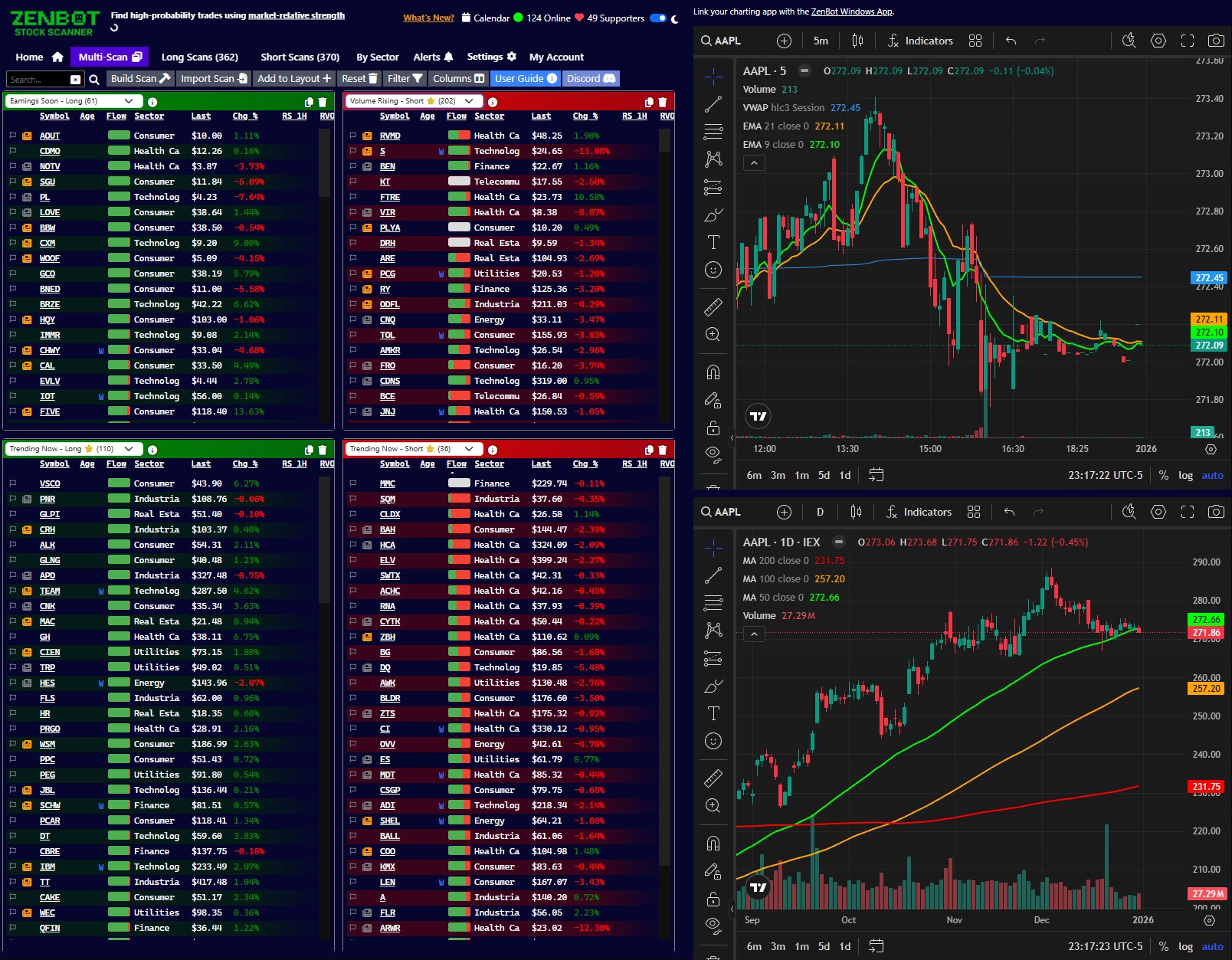Viewport: 1232px width, 960px height.
Task: Click the Build Scan button
Action: tap(139, 78)
